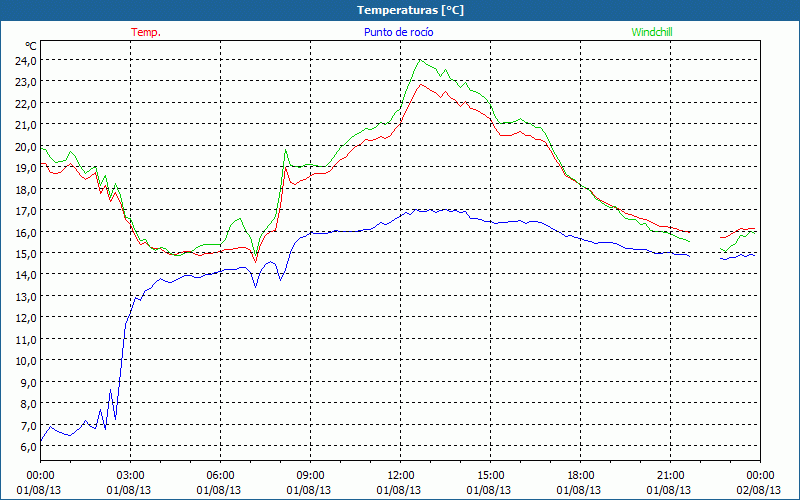Click the 00:00 time label above 01/08/13
The image size is (800, 500).
pyautogui.click(x=40, y=476)
